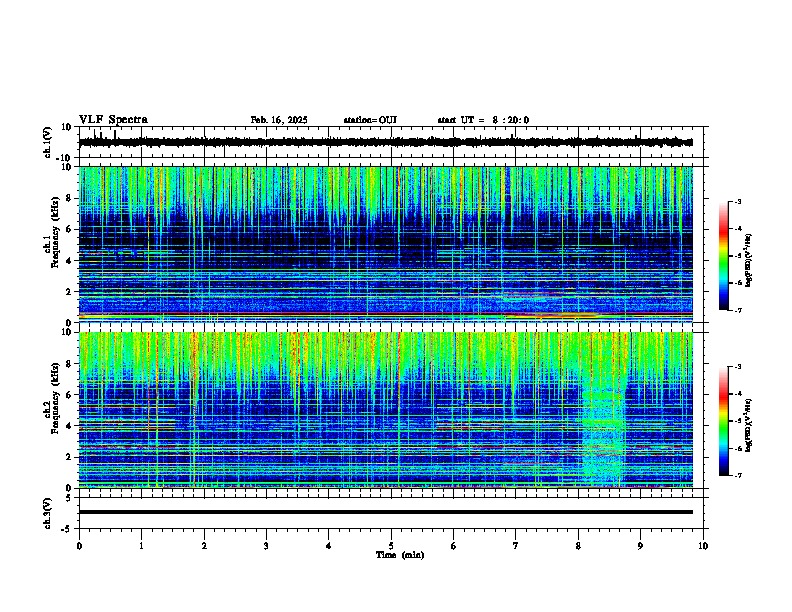This screenshot has height=612, width=792.
Task: Click the ch.2 "Frequency (kHz)" axis label
Action: 55,398
